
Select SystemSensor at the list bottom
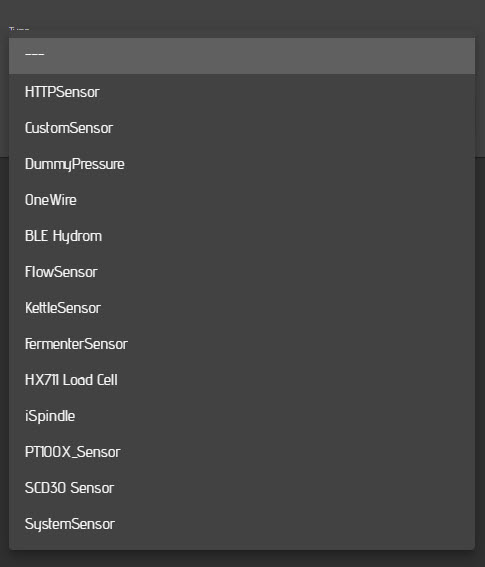(242, 524)
